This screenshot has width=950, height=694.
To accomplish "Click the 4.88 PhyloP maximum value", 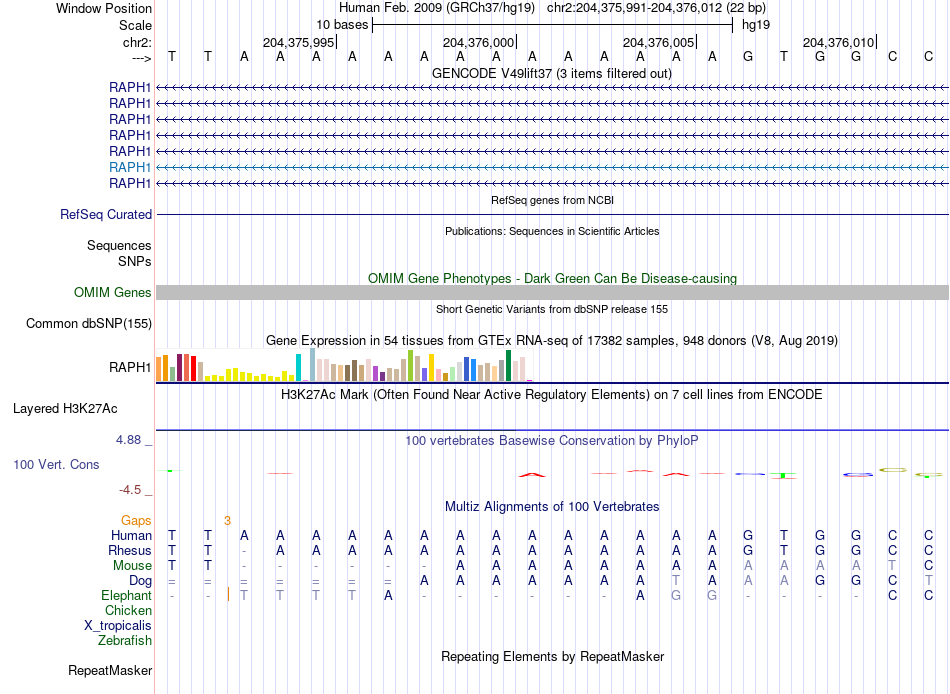I will click(128, 440).
